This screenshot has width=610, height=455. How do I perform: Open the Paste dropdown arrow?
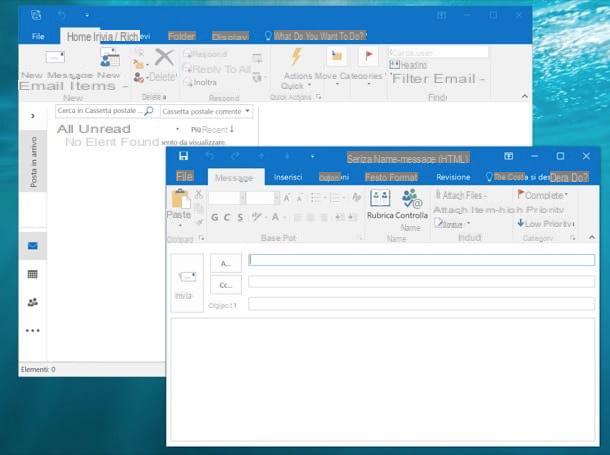tap(180, 226)
